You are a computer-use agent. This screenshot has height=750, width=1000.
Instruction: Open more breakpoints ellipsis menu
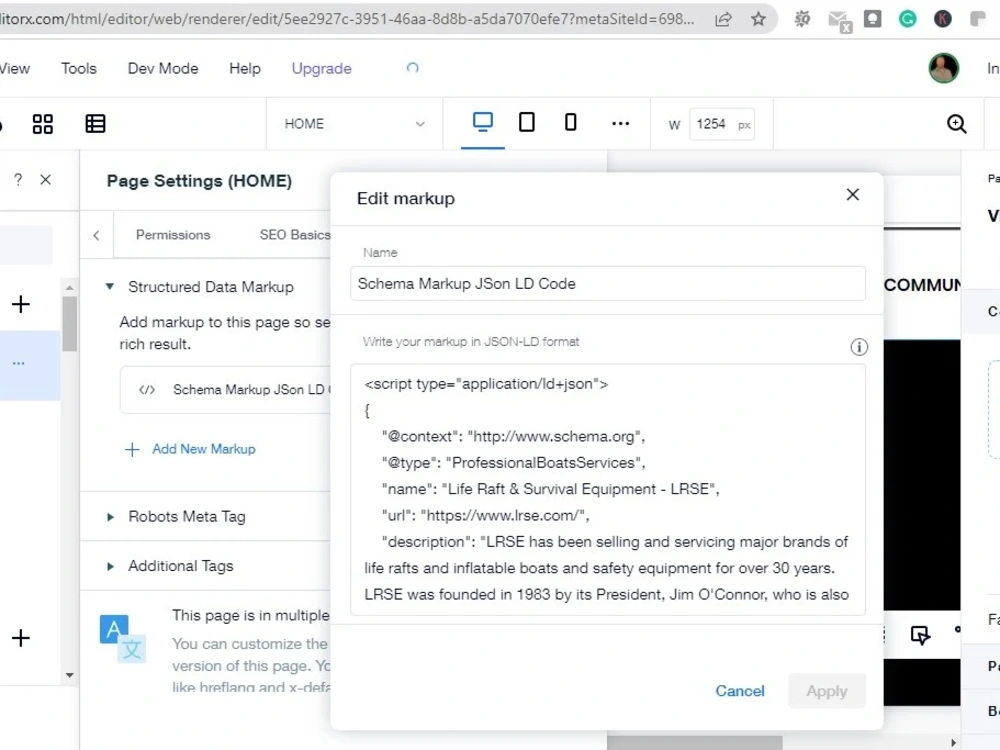click(621, 123)
